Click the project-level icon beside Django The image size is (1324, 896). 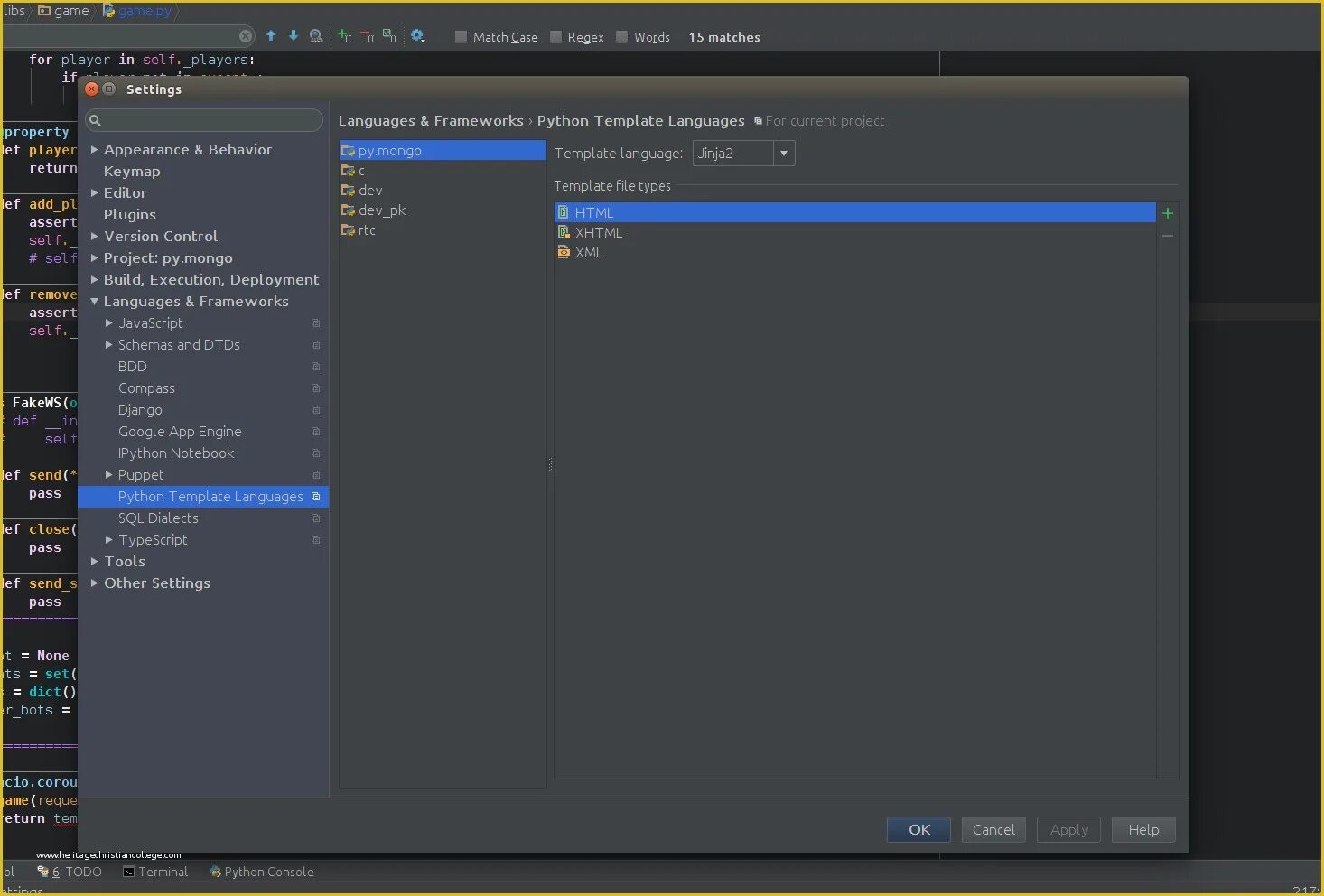click(315, 410)
